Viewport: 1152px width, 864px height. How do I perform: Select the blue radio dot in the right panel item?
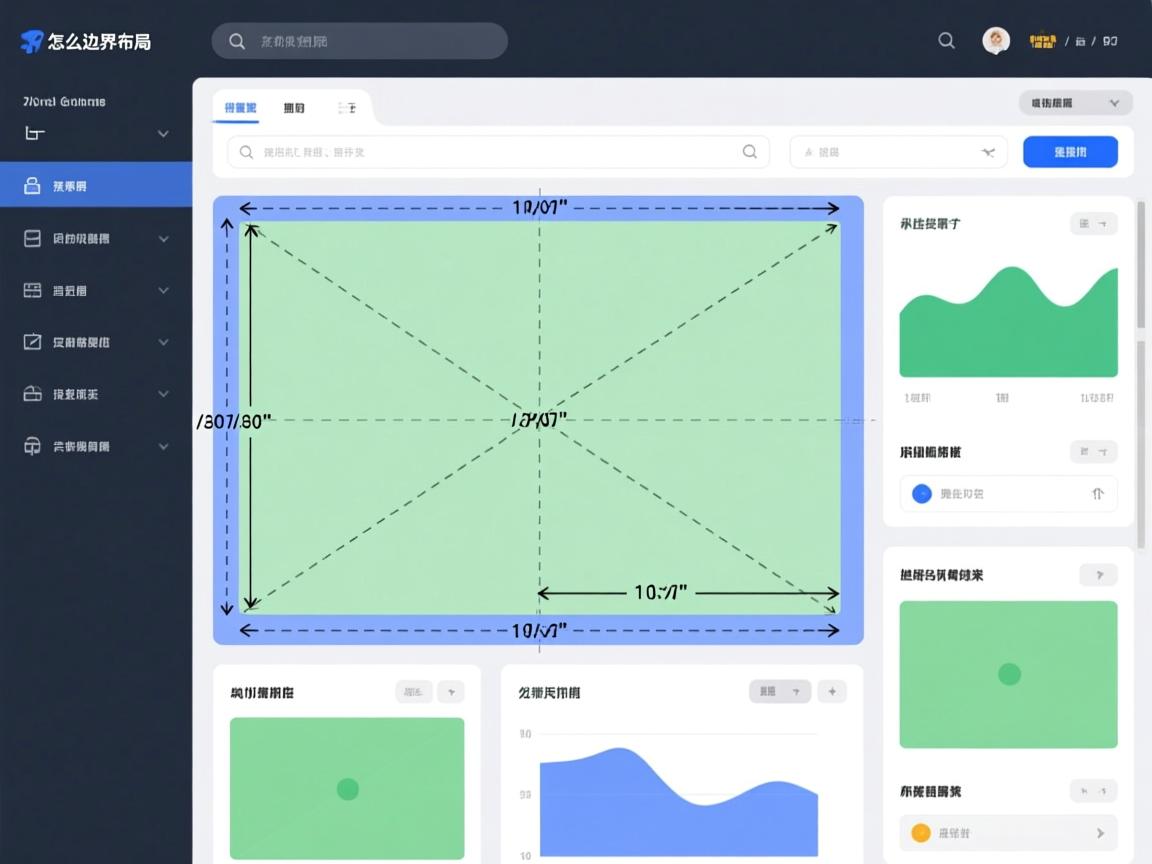tap(921, 493)
